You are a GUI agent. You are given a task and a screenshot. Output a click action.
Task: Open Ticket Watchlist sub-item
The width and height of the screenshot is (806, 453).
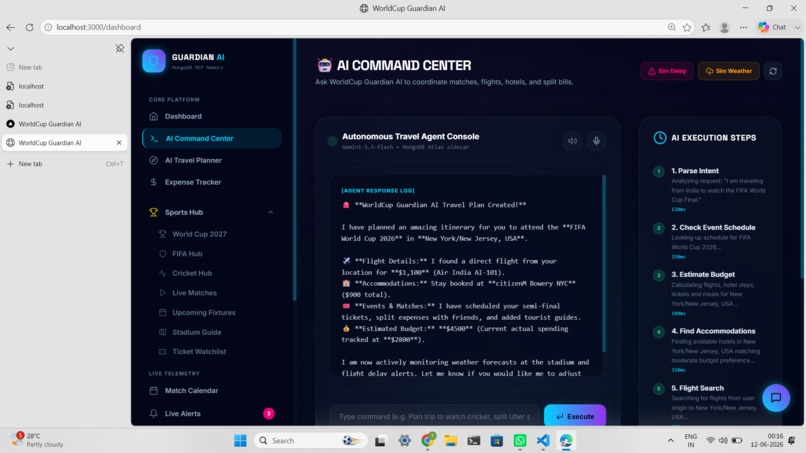(199, 352)
